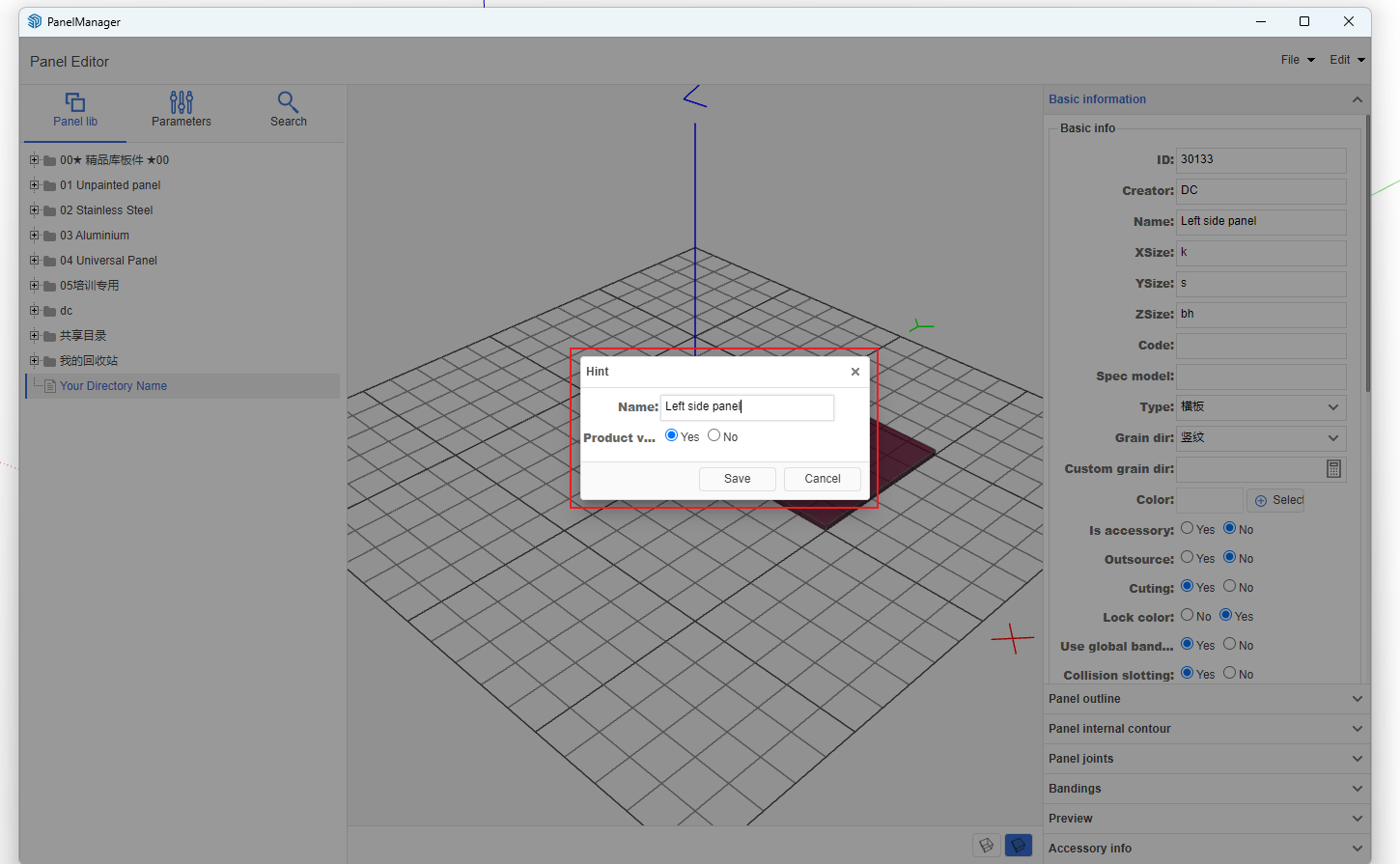Click Save in the Hint dialog
1400x864 pixels.
tap(737, 479)
